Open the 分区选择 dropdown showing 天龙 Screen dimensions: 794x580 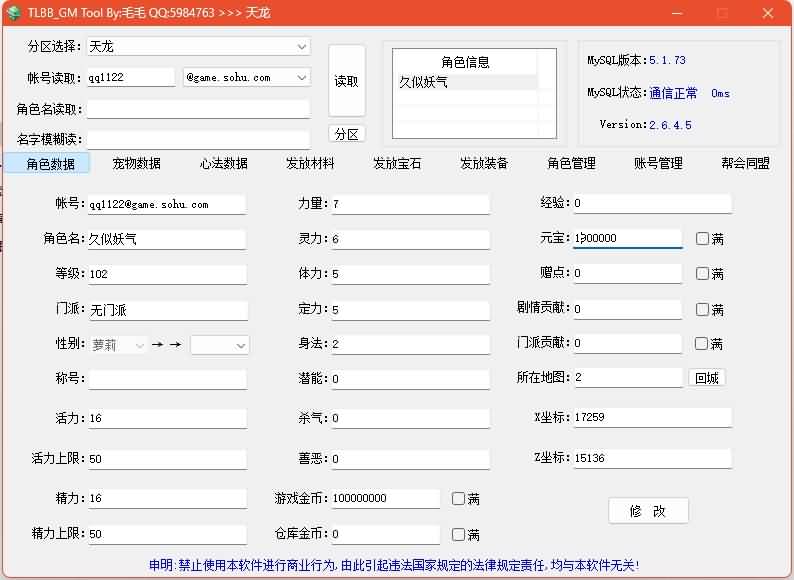198,47
